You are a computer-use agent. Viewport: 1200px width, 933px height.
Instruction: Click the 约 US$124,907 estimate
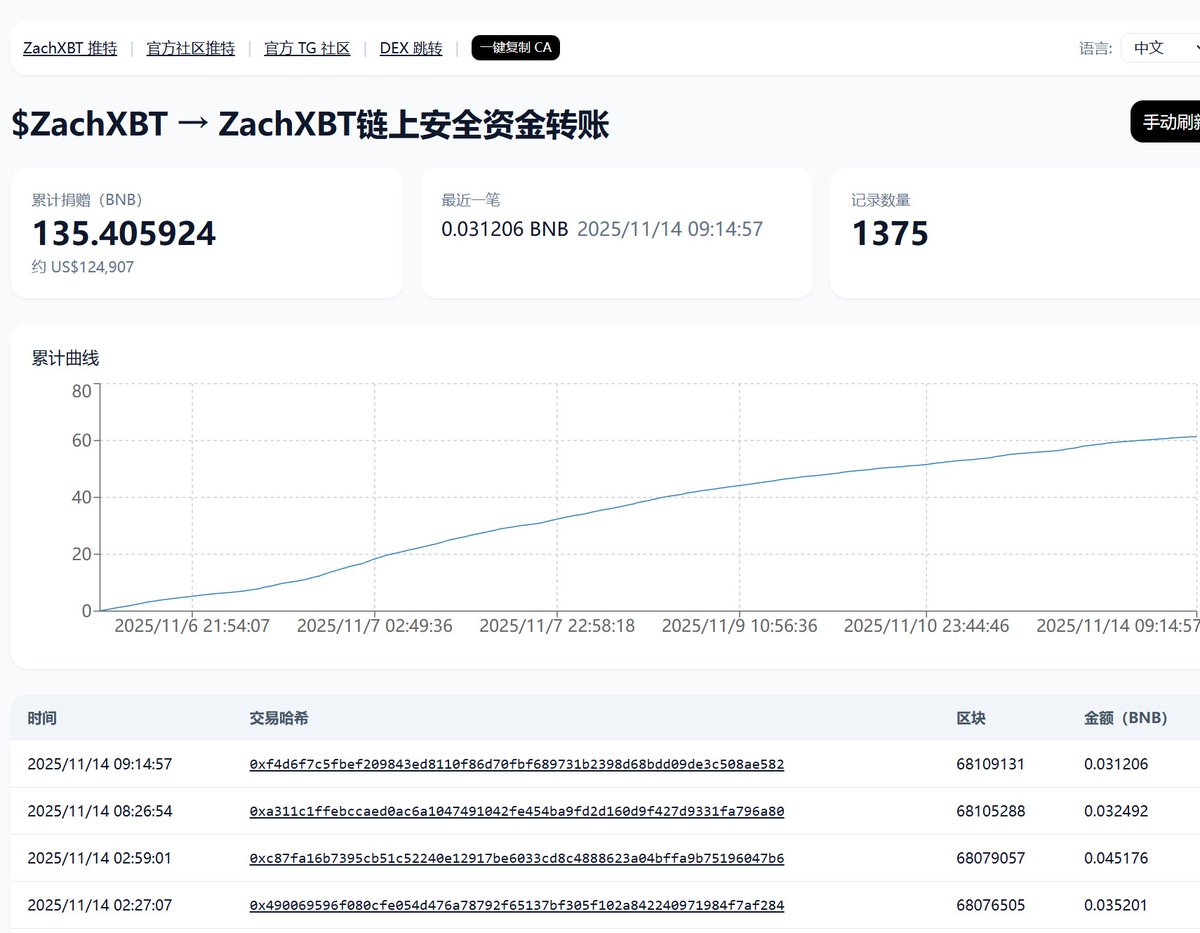pos(83,267)
